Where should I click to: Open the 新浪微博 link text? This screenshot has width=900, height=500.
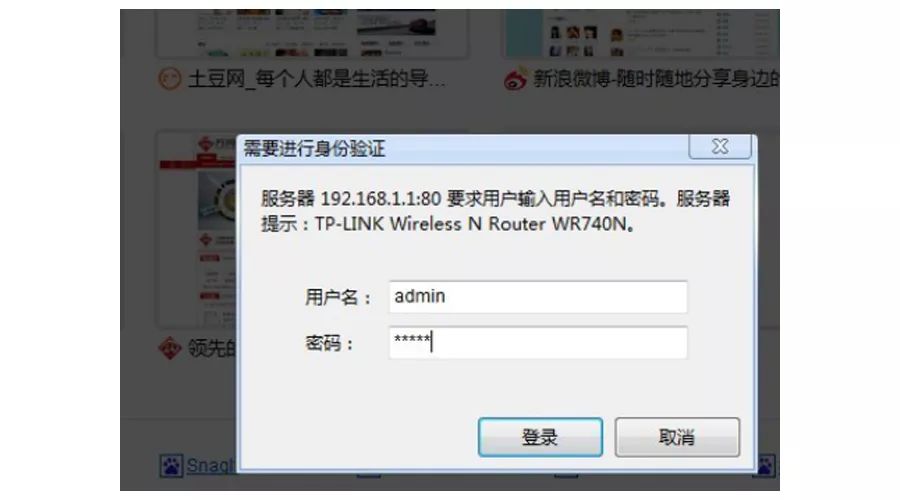(x=656, y=79)
